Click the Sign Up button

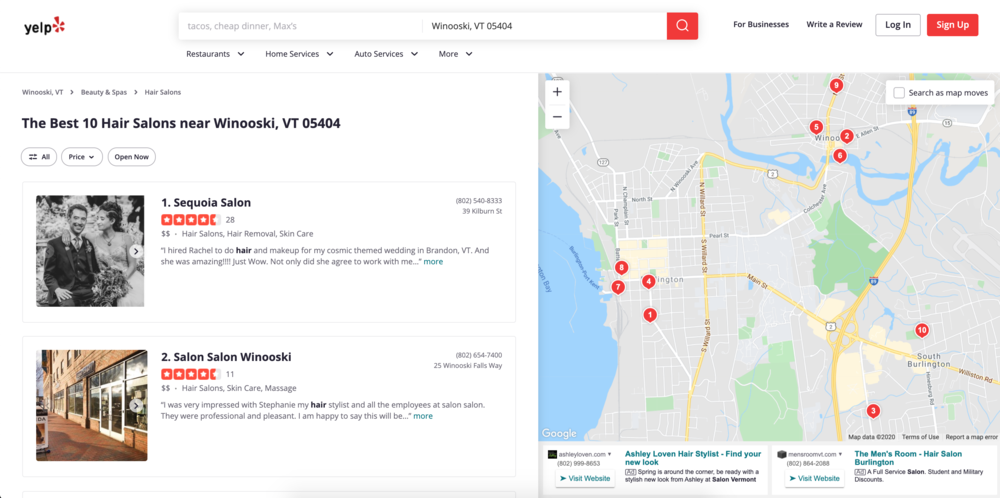click(x=953, y=25)
